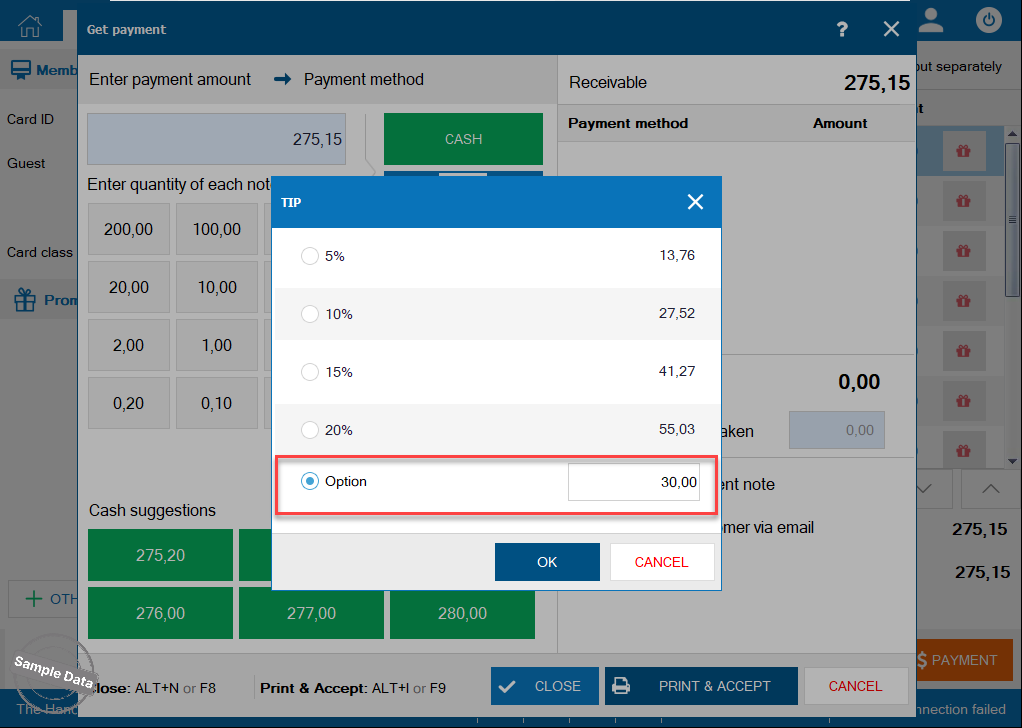Image resolution: width=1022 pixels, height=728 pixels.
Task: Click PRINT & ACCEPT button
Action: [x=701, y=686]
